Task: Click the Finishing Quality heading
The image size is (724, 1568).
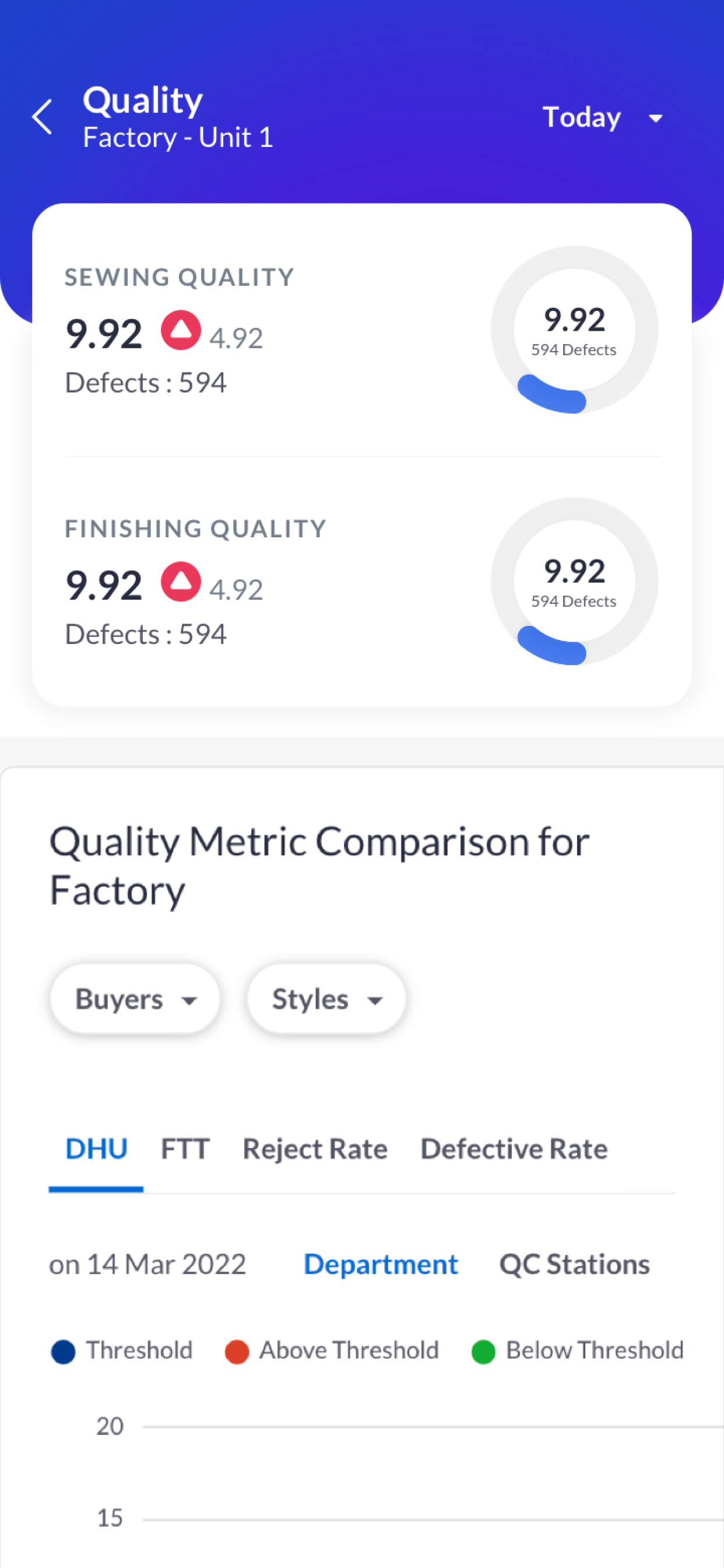Action: [x=195, y=528]
